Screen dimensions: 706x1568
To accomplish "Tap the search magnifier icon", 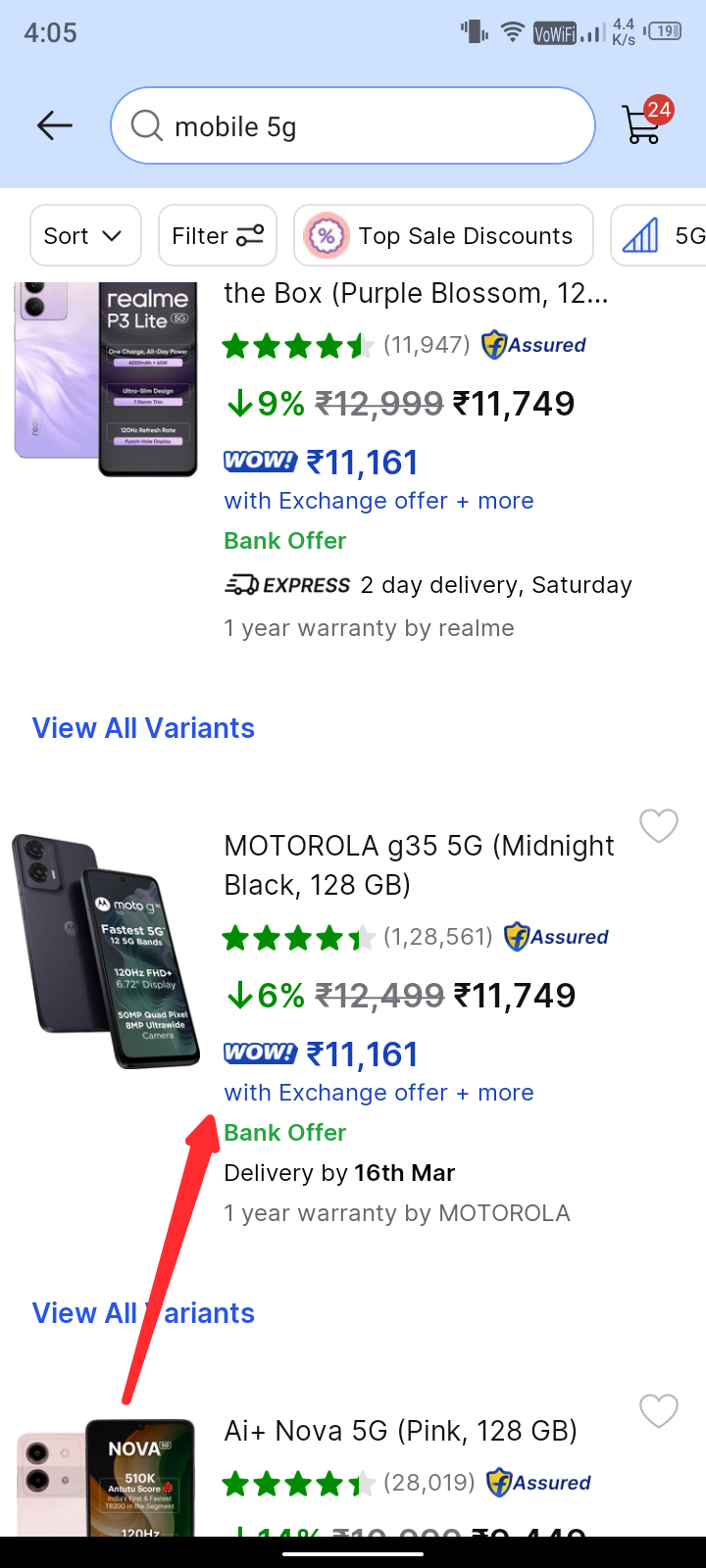I will tap(147, 126).
